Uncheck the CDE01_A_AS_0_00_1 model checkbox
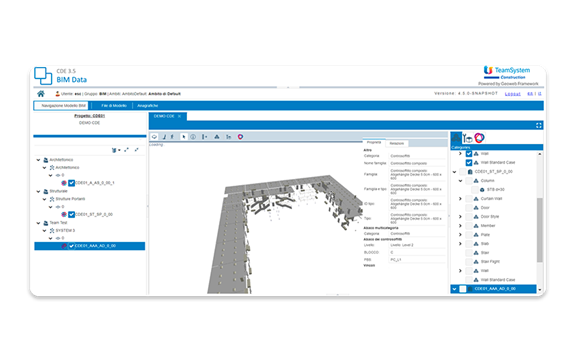 (72, 183)
